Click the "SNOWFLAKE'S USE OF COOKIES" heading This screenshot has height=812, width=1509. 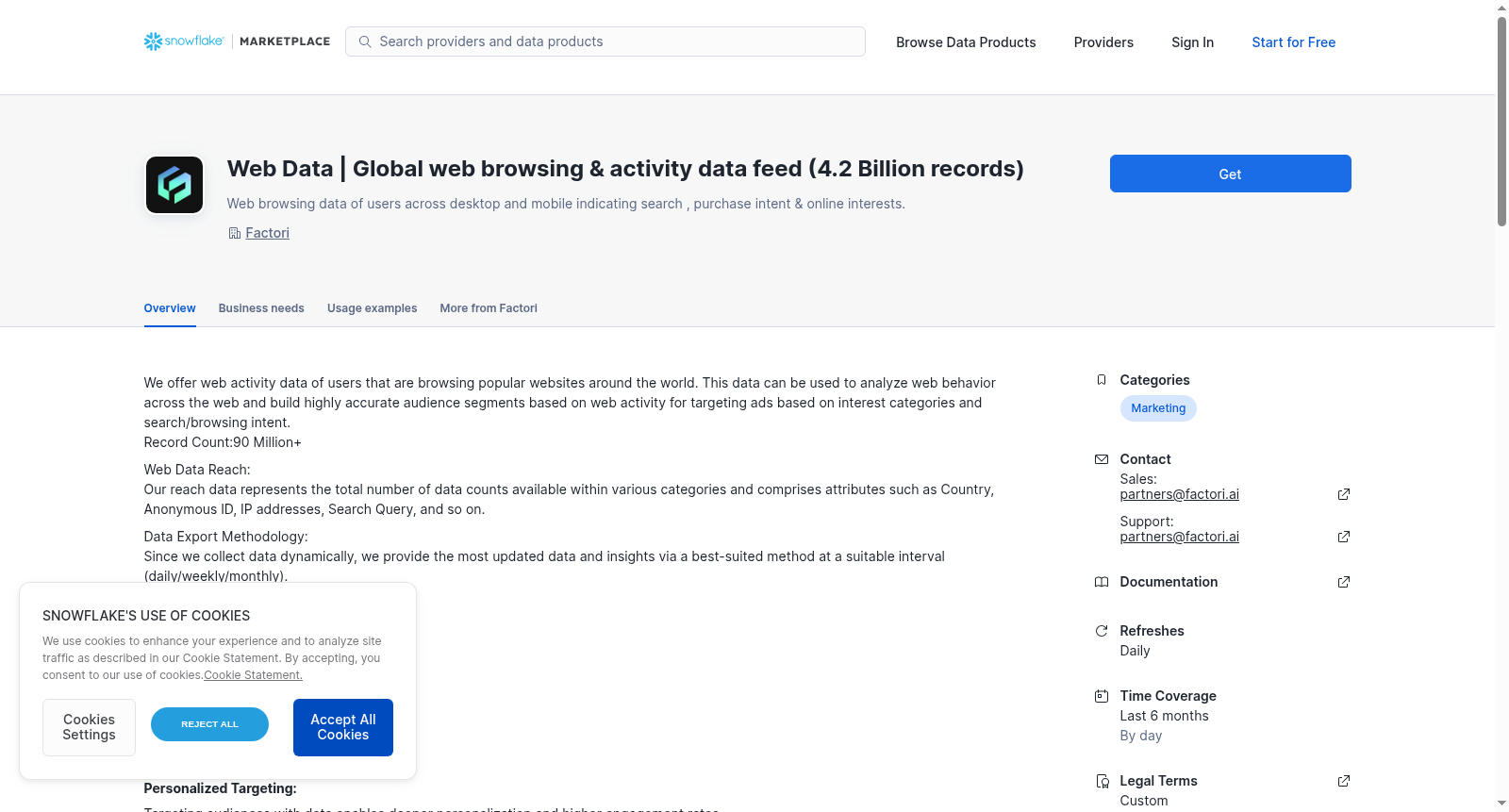tap(146, 616)
